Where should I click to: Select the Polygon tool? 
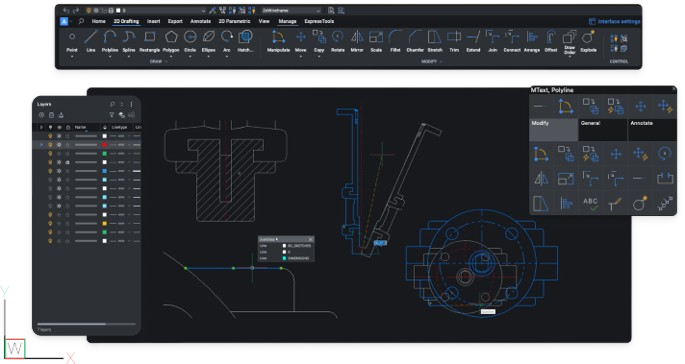(x=171, y=37)
